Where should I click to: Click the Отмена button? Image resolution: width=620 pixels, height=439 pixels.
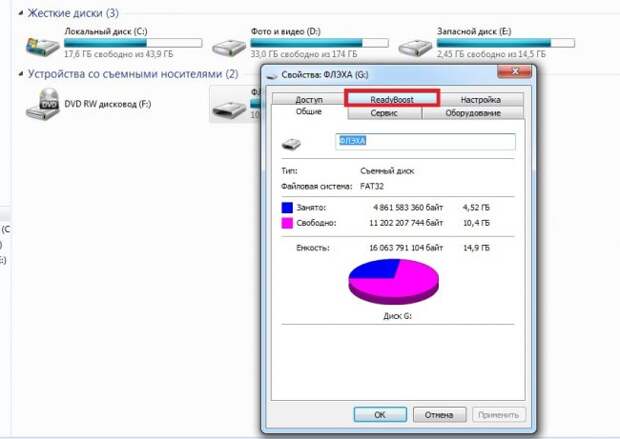(439, 414)
